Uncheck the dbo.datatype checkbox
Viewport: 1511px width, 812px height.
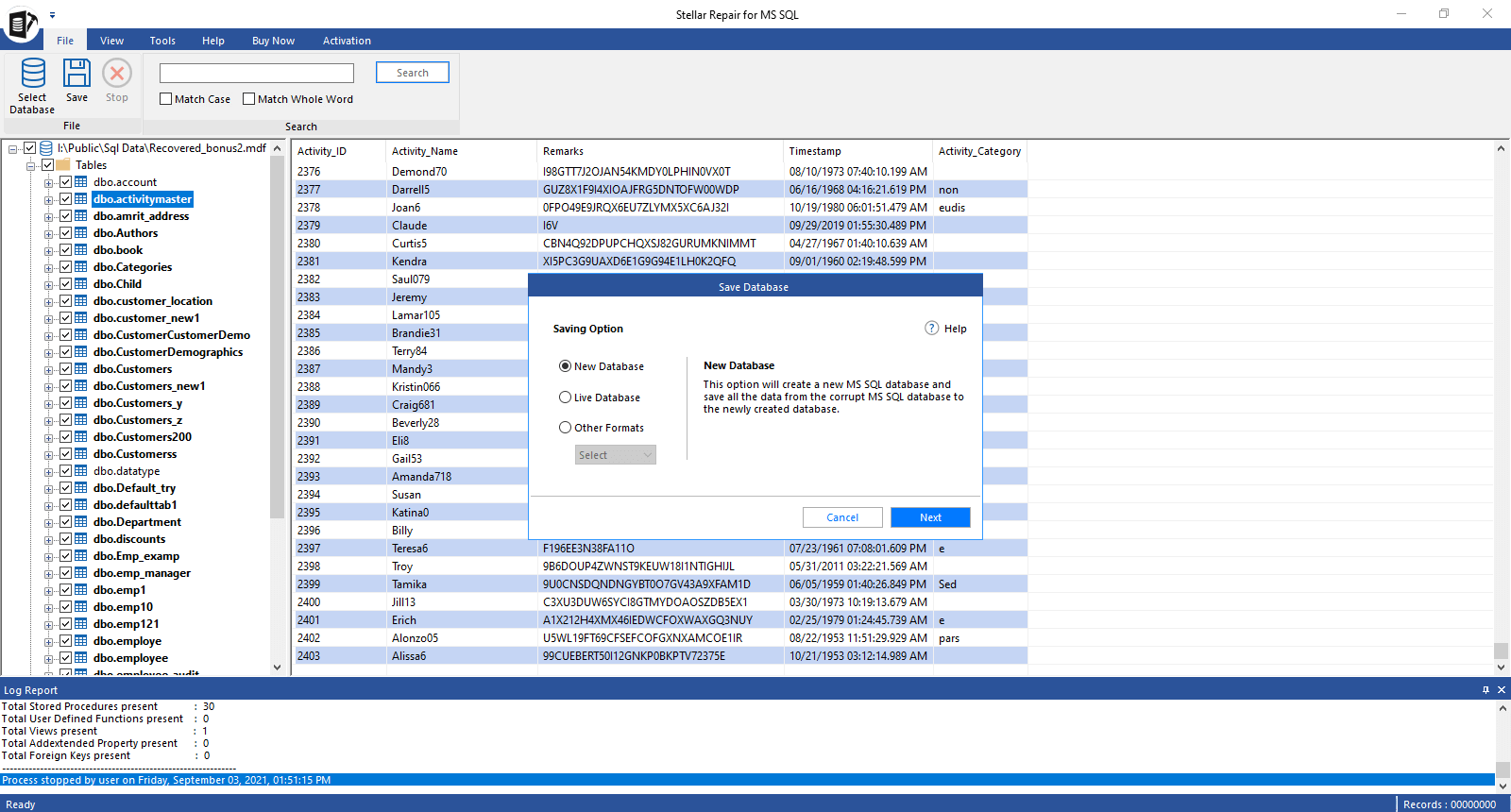[65, 471]
